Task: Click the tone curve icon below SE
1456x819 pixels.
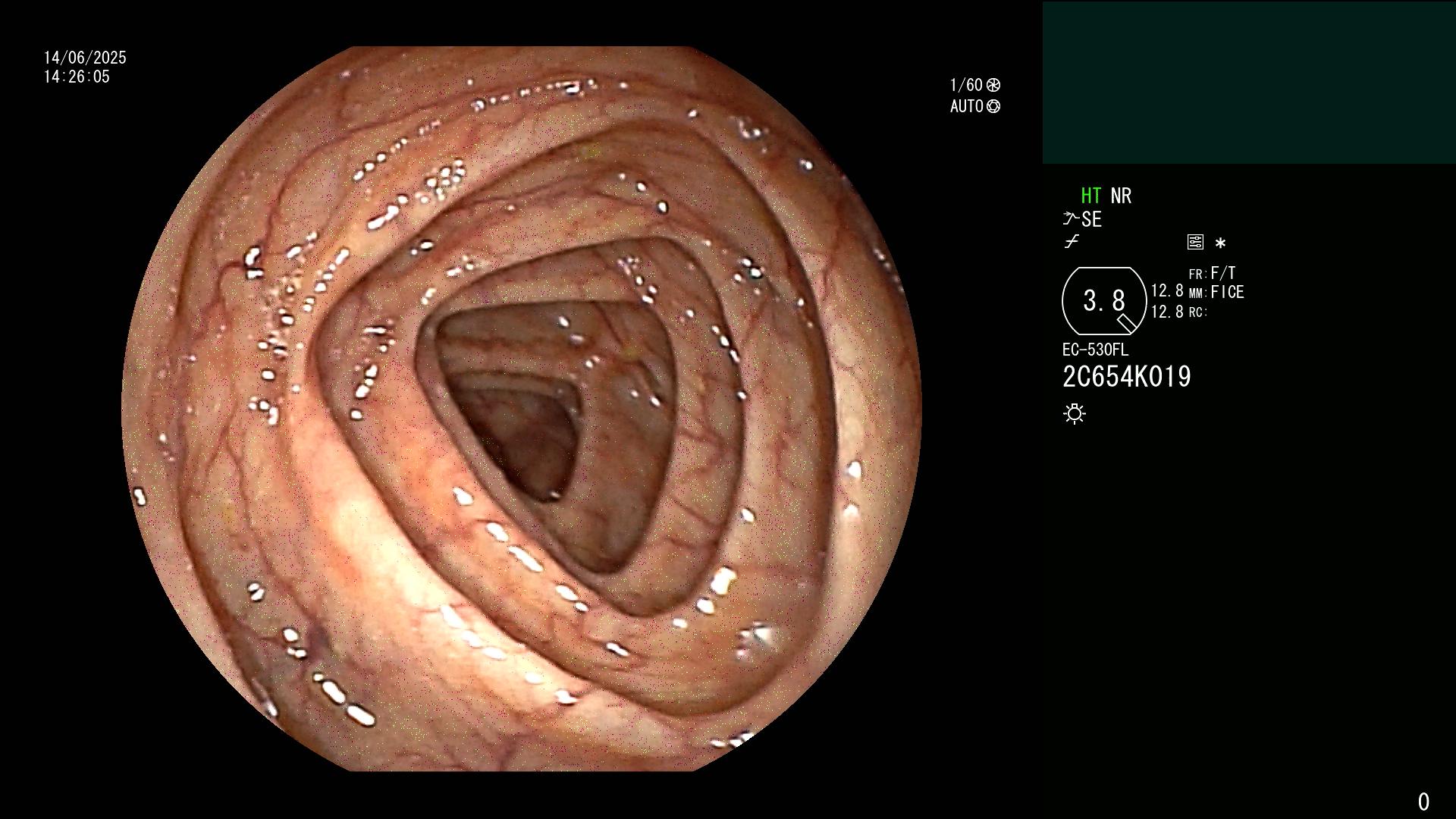Action: [x=1072, y=243]
